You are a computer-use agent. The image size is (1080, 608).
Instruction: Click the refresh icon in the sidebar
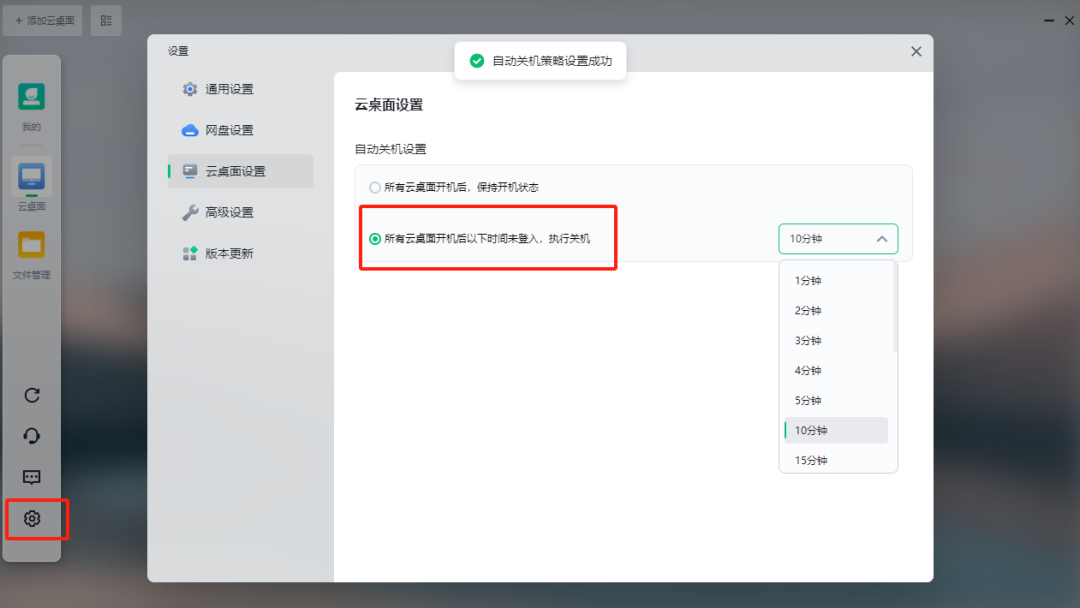tap(32, 395)
